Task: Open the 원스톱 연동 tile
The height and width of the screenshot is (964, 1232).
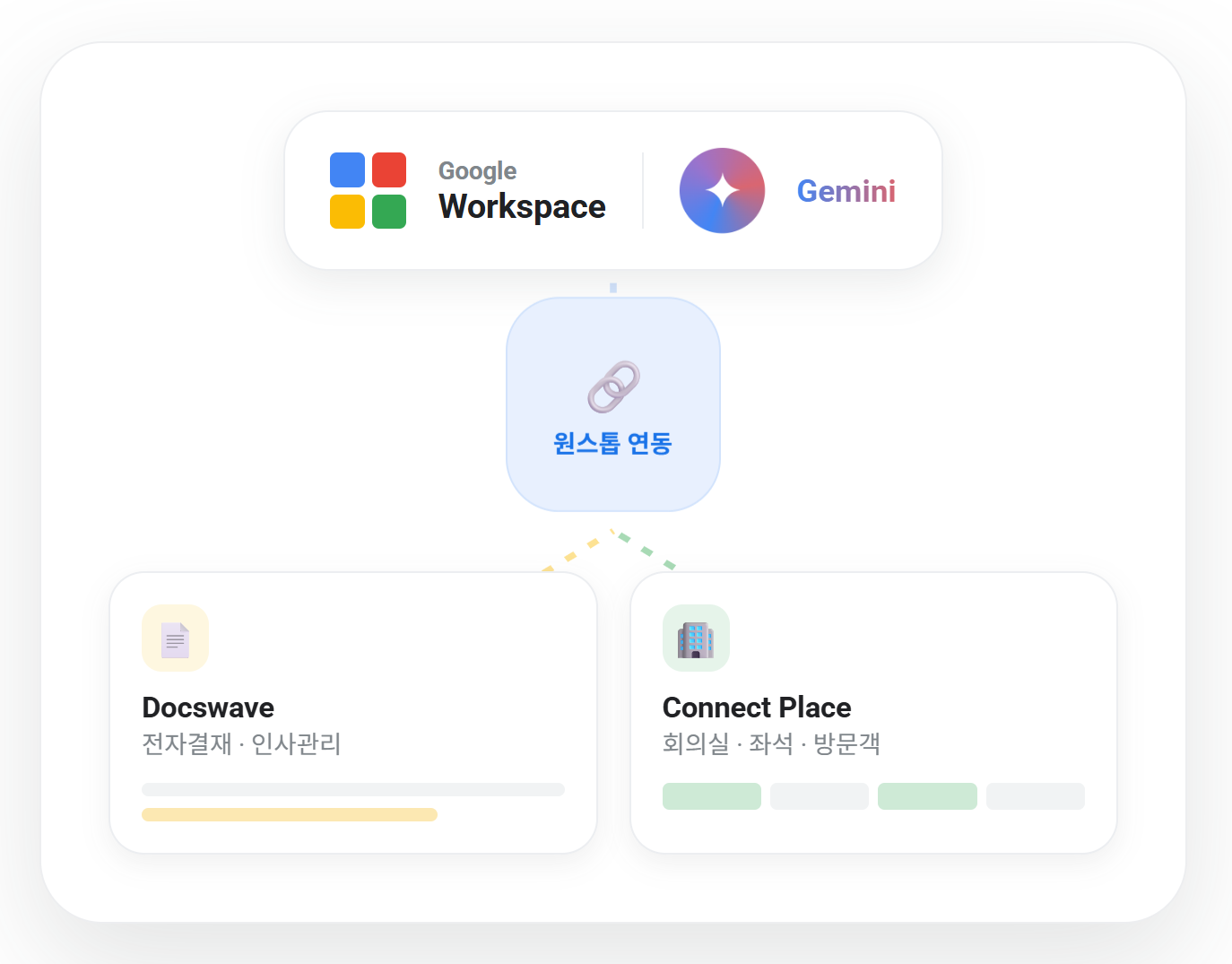Action: [613, 404]
